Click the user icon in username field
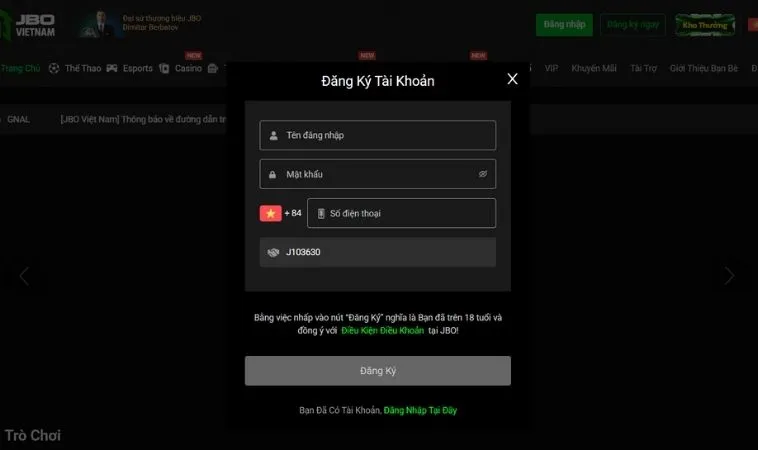The width and height of the screenshot is (758, 450). 274,135
